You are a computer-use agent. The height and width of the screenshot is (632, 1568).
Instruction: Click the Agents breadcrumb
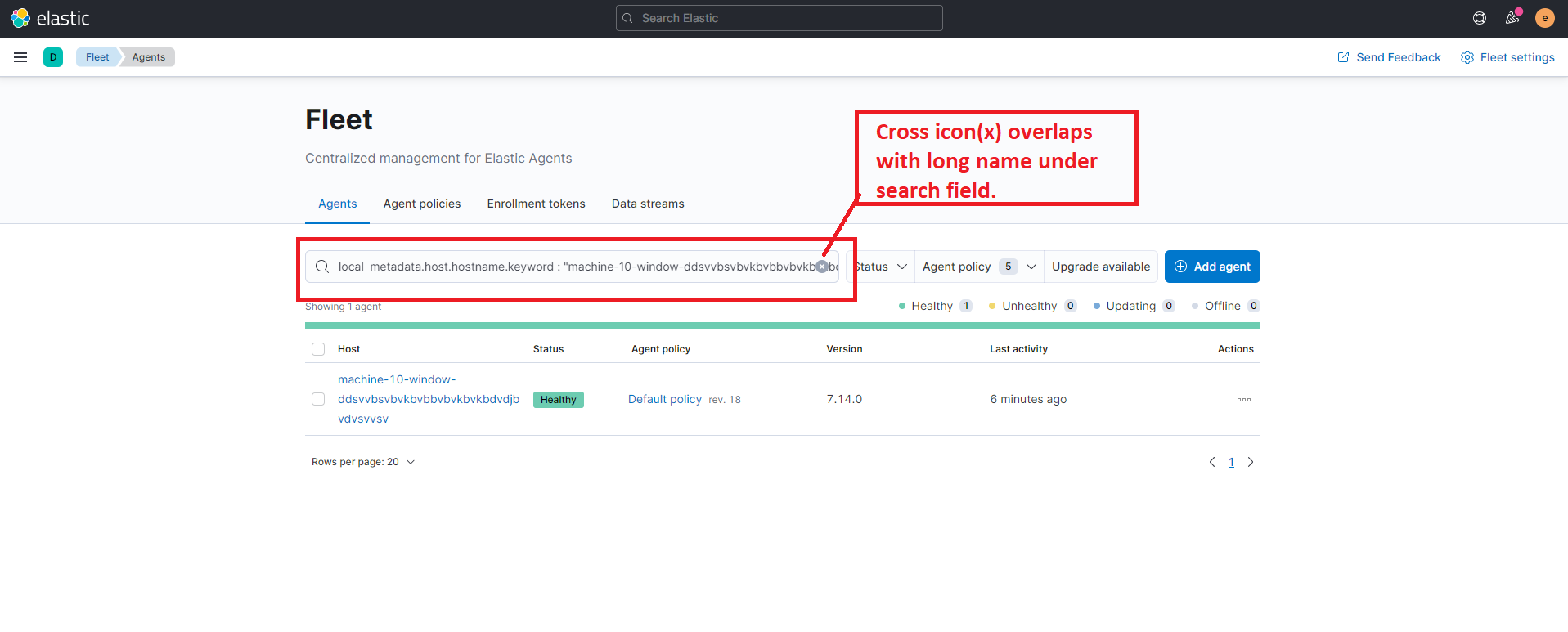[149, 57]
